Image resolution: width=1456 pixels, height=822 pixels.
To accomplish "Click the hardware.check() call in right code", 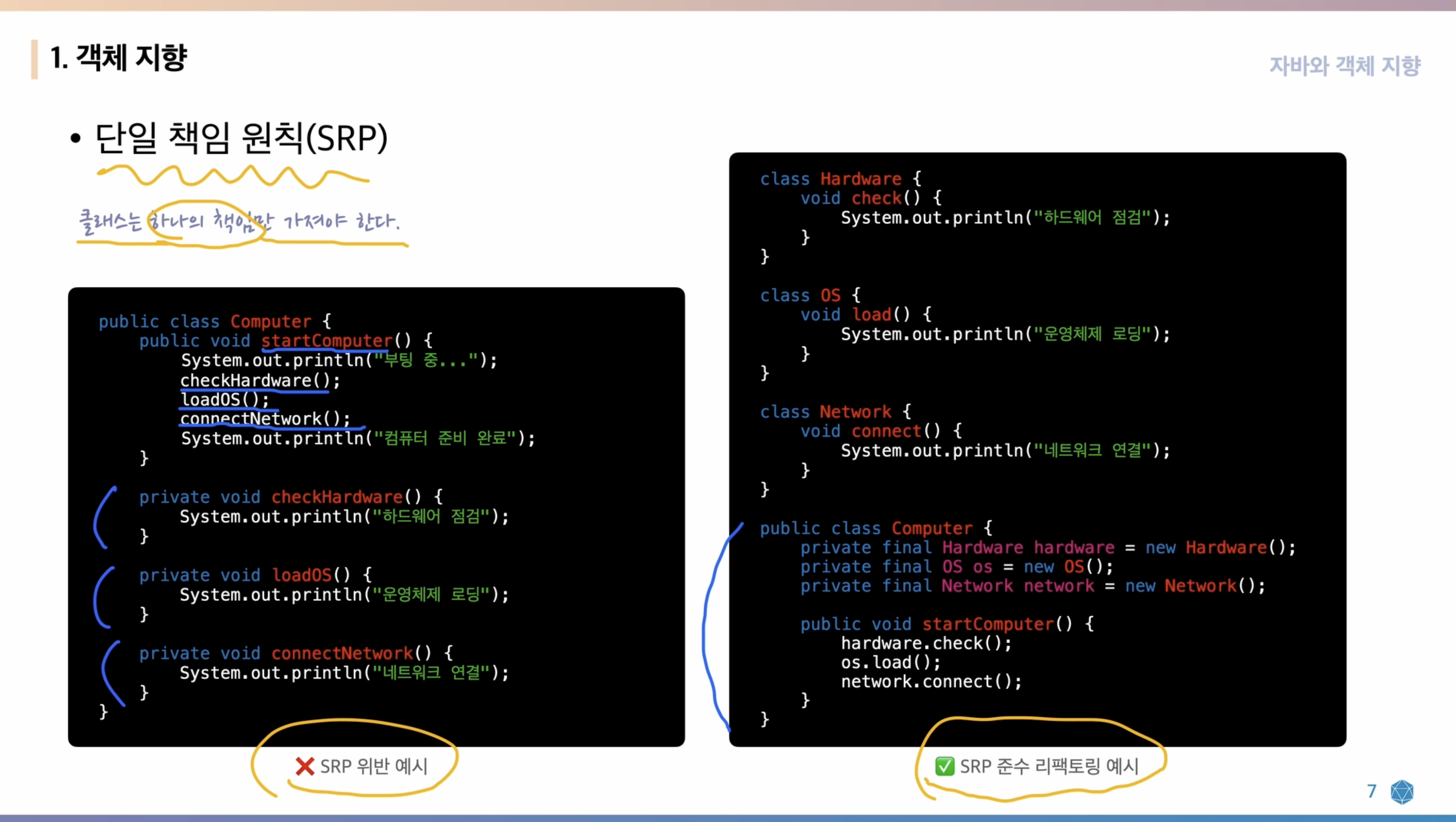I will [x=926, y=643].
